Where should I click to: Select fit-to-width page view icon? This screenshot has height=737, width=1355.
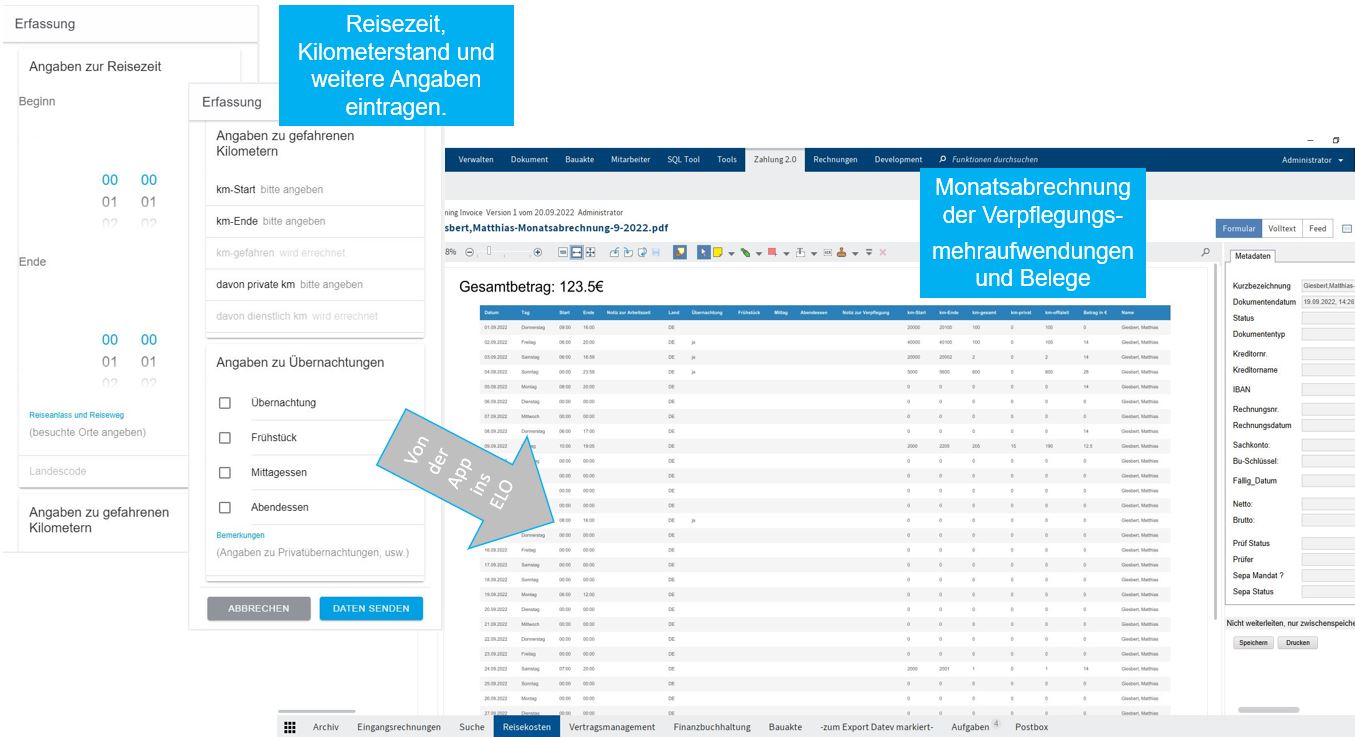coord(577,252)
